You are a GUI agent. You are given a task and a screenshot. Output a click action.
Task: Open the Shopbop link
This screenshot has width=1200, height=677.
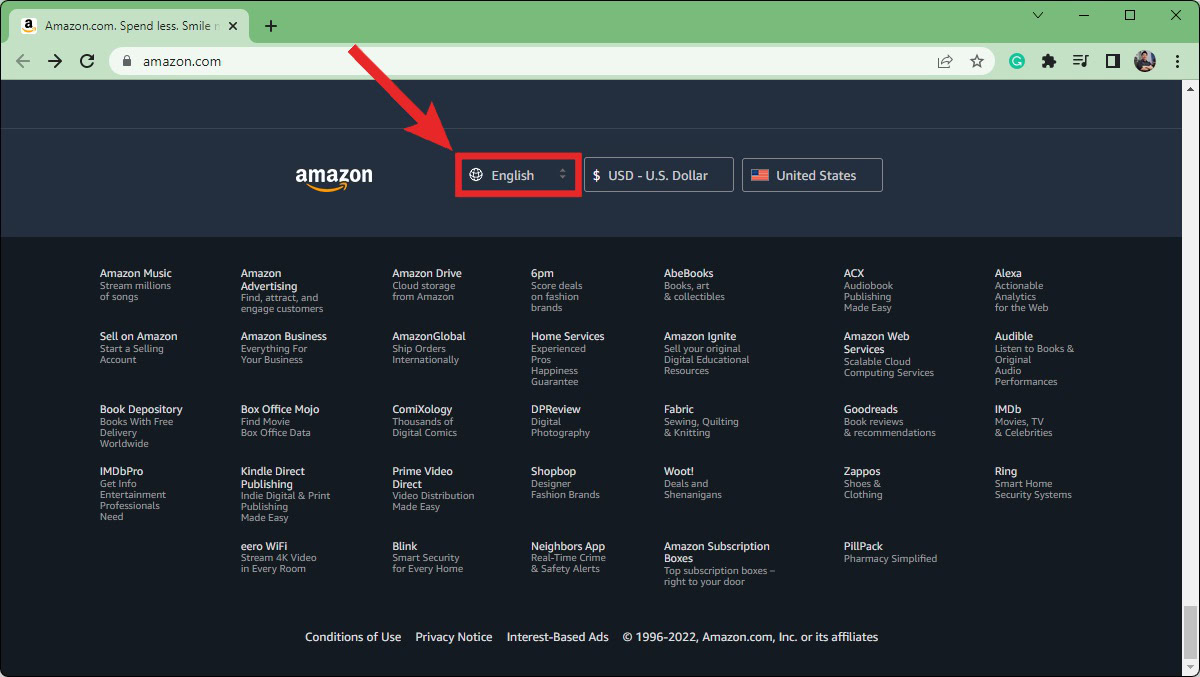[554, 471]
